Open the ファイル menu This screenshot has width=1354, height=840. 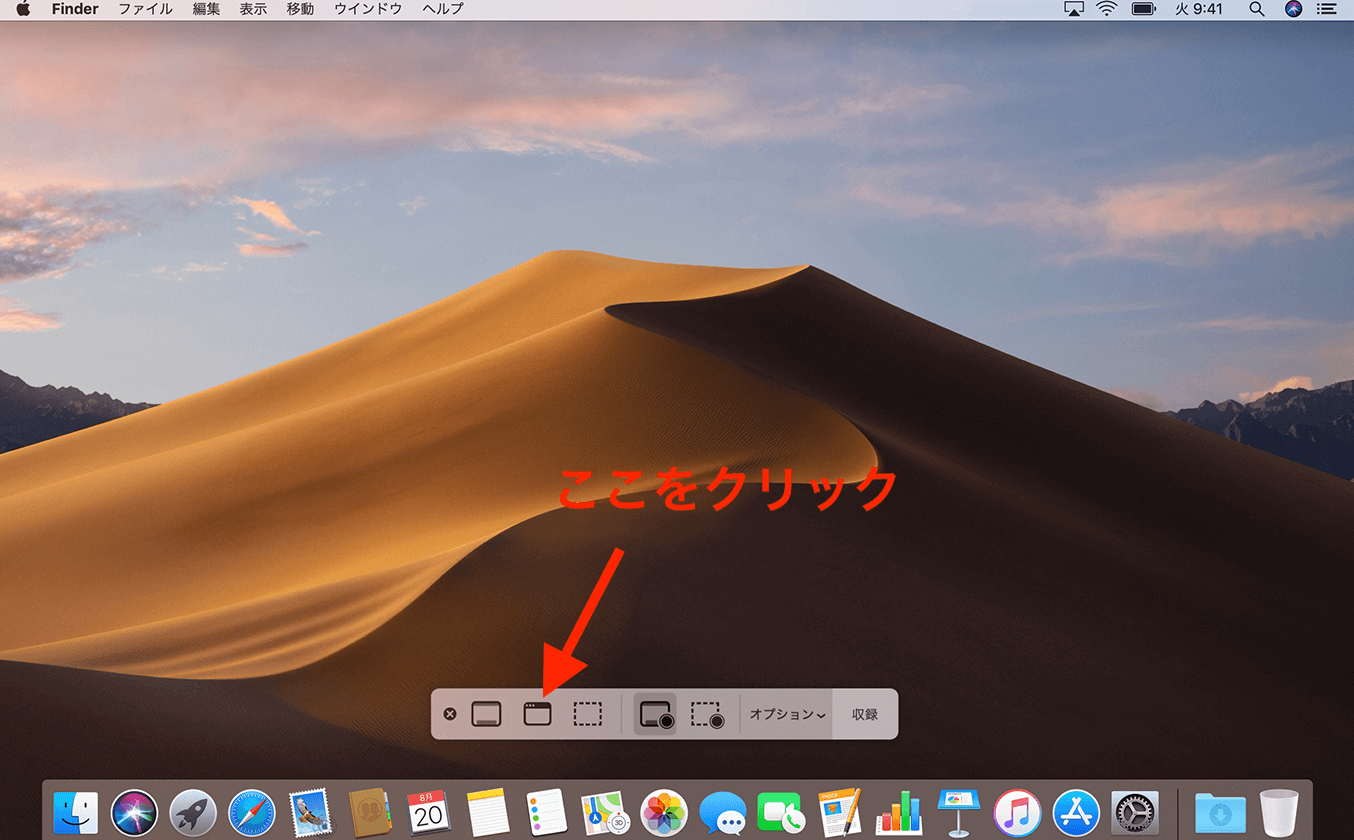[145, 9]
